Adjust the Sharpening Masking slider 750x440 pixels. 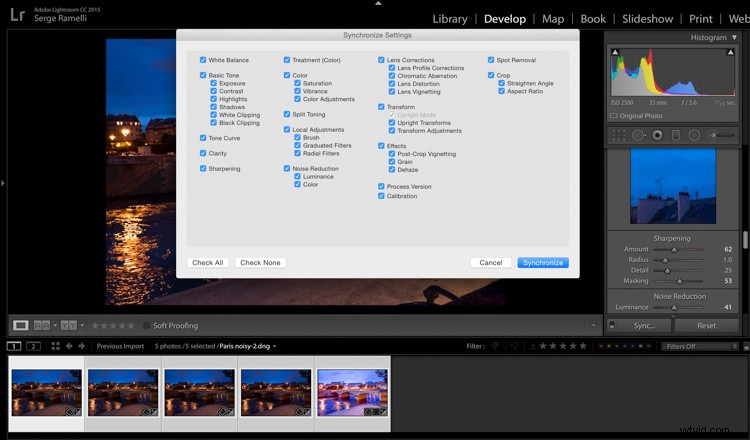672,282
